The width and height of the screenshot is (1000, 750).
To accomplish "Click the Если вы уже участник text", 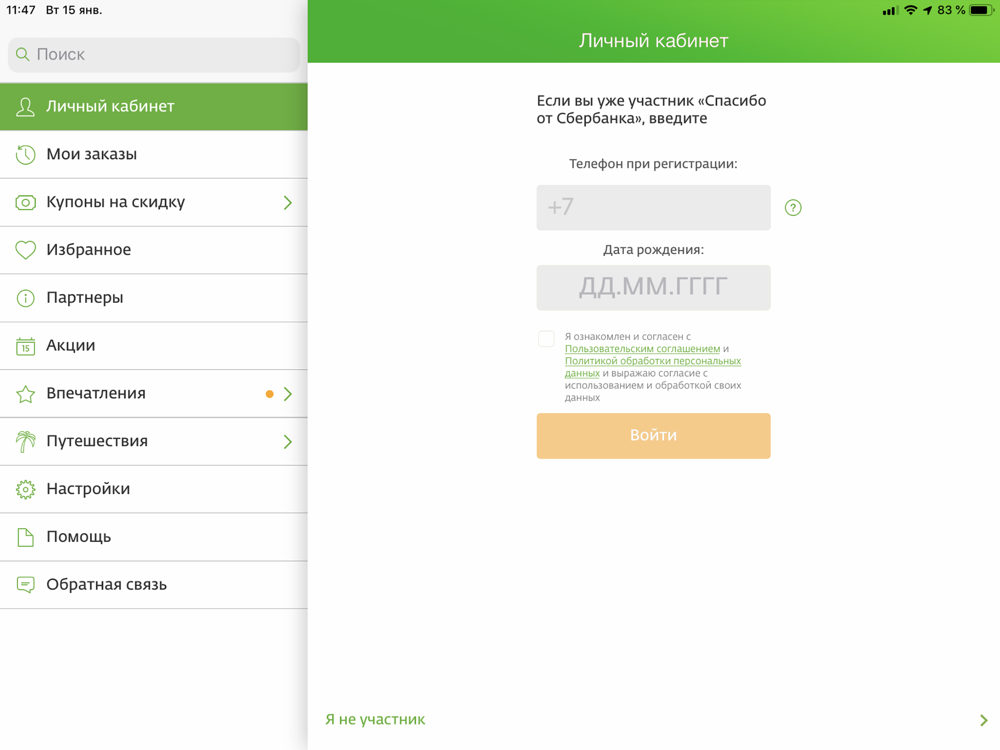I will pyautogui.click(x=651, y=110).
